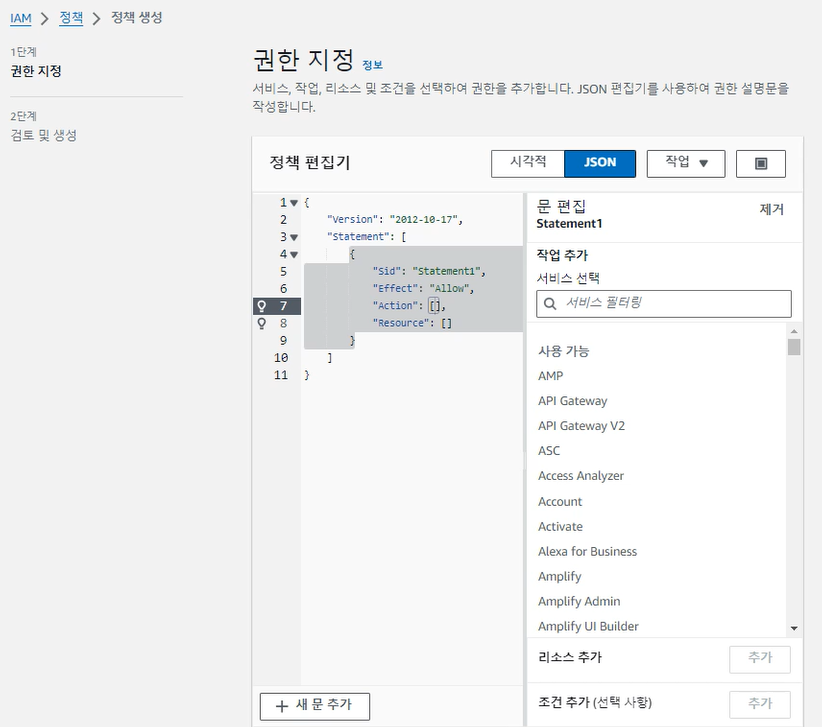Collapse fold arrow on line 4
Viewport: 822px width, 727px height.
(294, 255)
